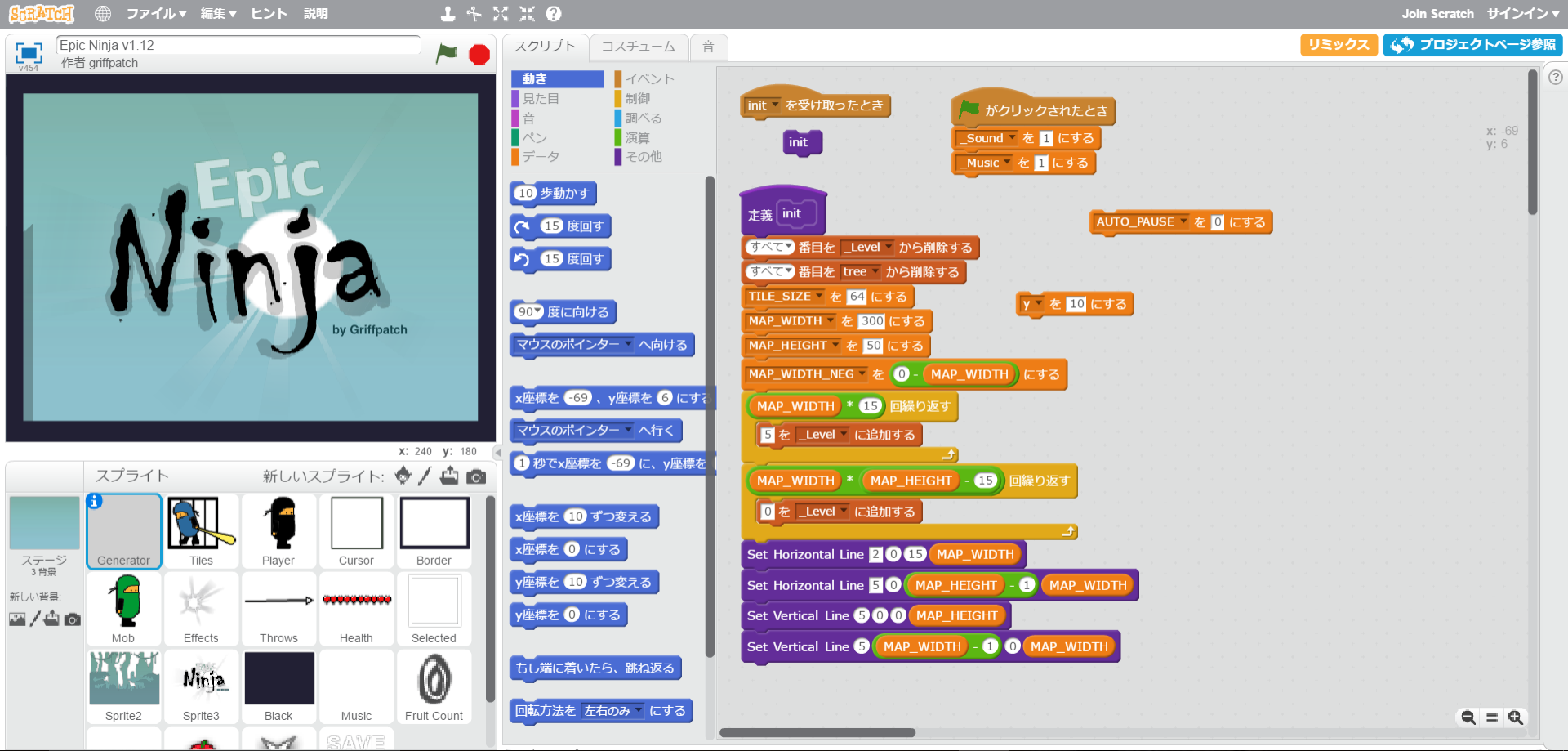This screenshot has width=1568, height=751.
Task: Choose new sprite from library icon
Action: point(403,476)
